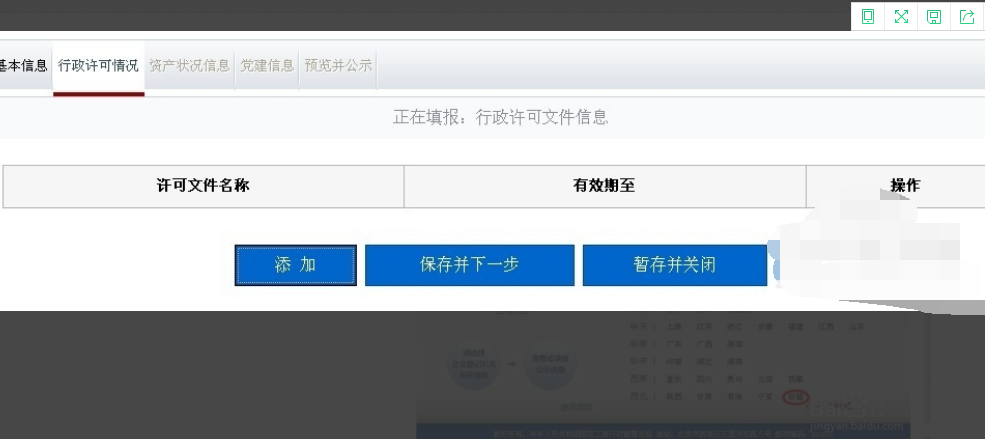Click the 添加 button

(x=295, y=265)
